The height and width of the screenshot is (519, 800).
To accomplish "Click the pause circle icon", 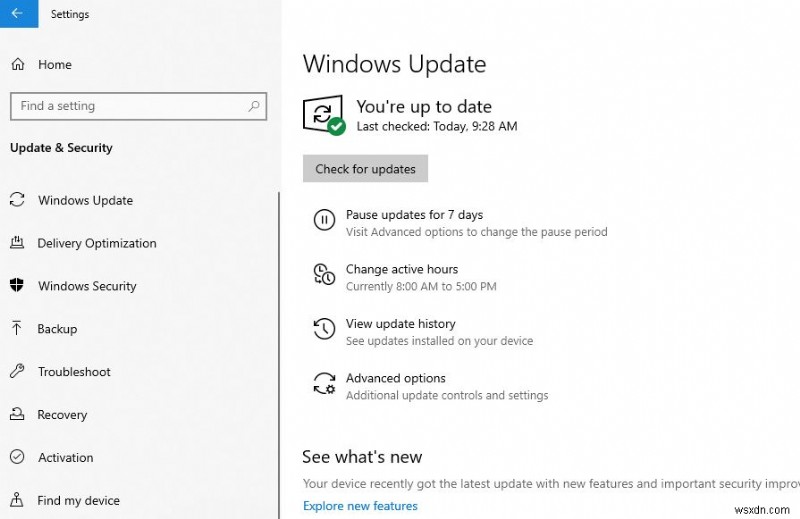I will coord(324,220).
